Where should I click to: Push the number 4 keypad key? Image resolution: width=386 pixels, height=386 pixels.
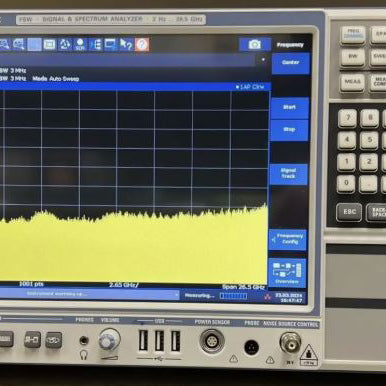[347, 140]
